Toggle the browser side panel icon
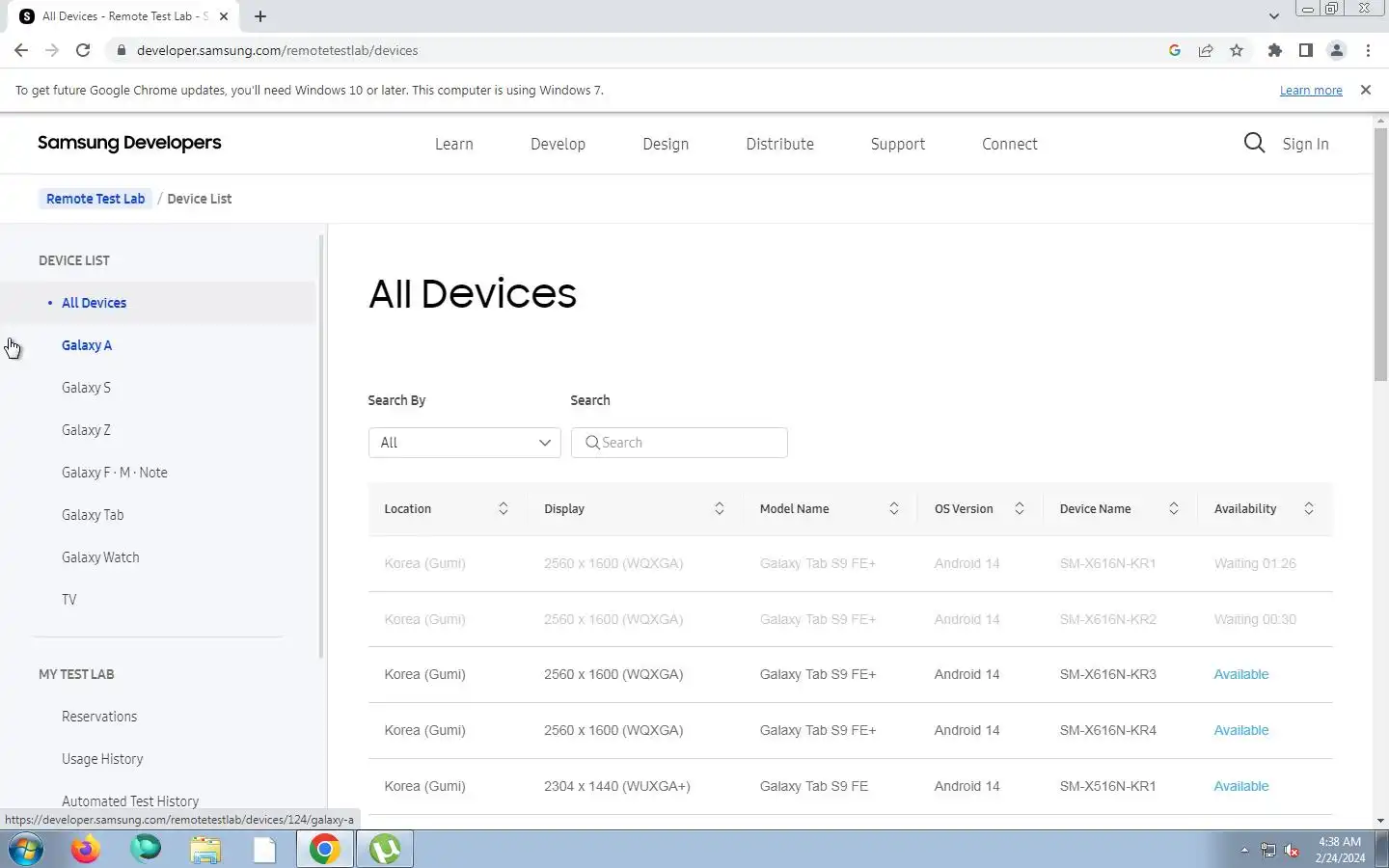Viewport: 1389px width, 868px height. click(x=1306, y=50)
